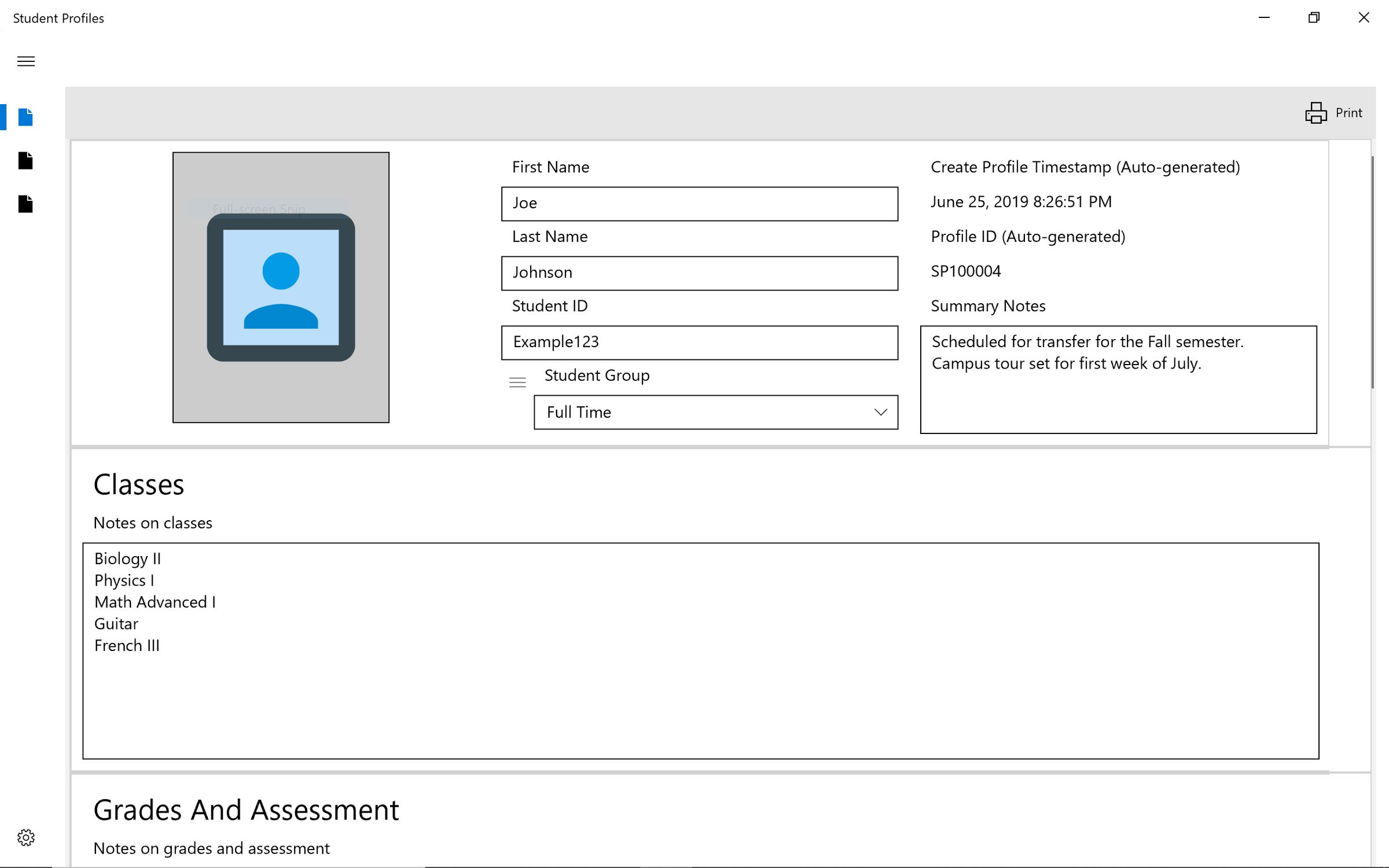Click the printer icon
Screen dimensions: 1389x868
tap(1315, 113)
